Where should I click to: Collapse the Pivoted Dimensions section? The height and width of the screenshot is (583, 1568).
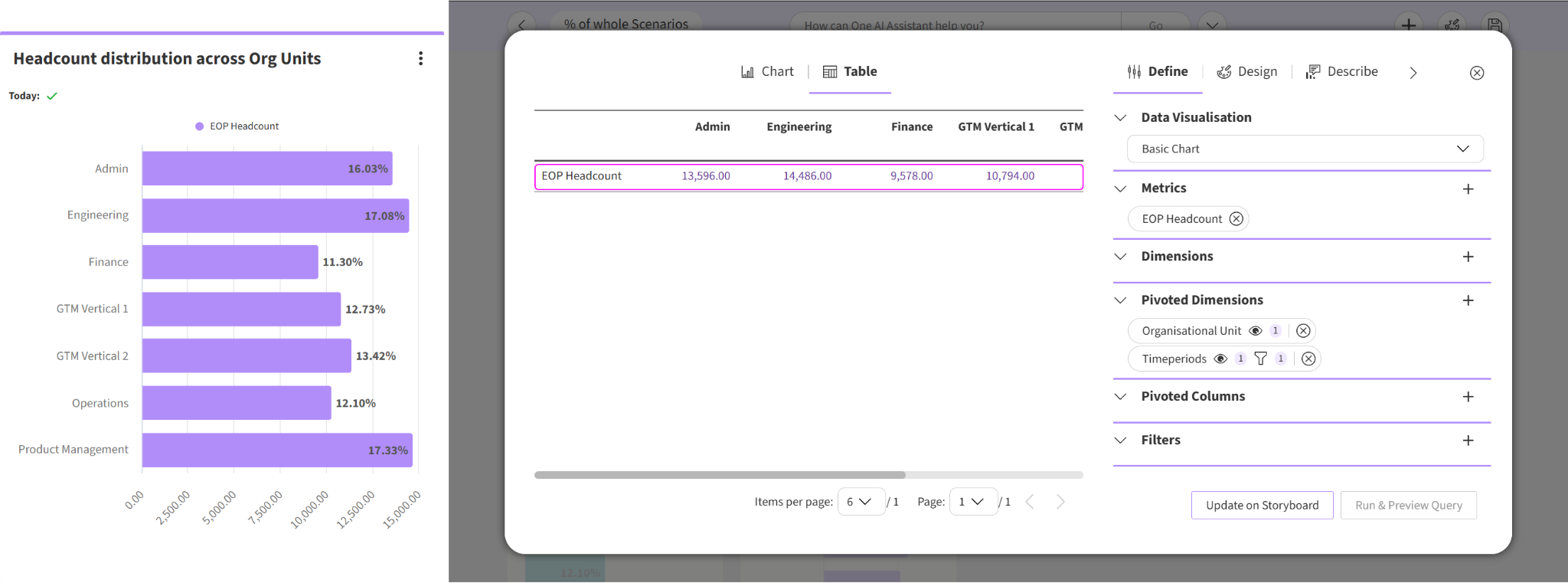(1120, 300)
